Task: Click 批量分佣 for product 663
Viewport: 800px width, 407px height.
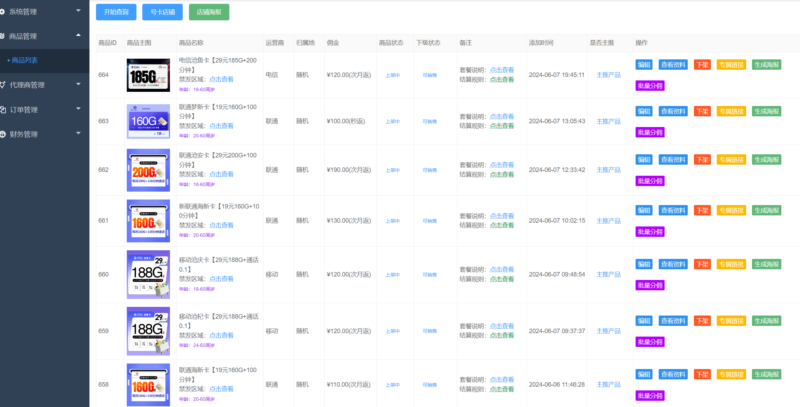Action: (650, 132)
